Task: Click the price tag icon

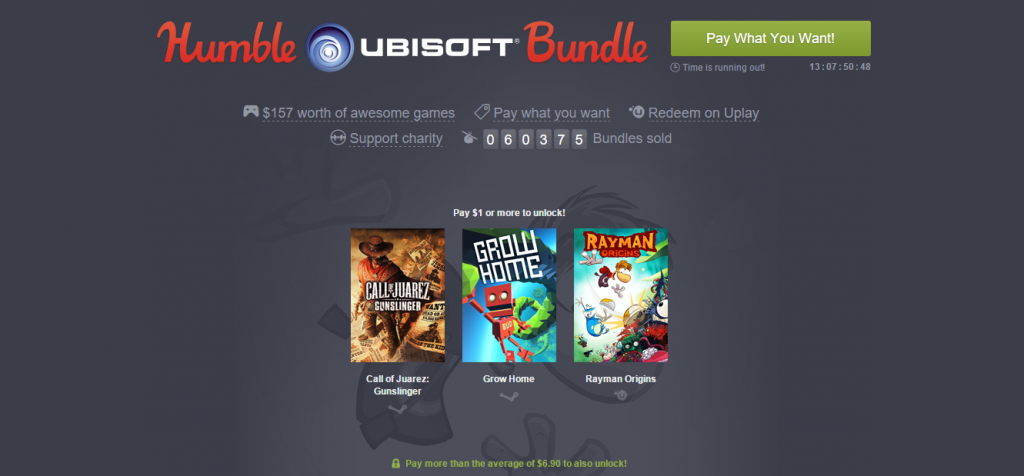Action: [482, 112]
